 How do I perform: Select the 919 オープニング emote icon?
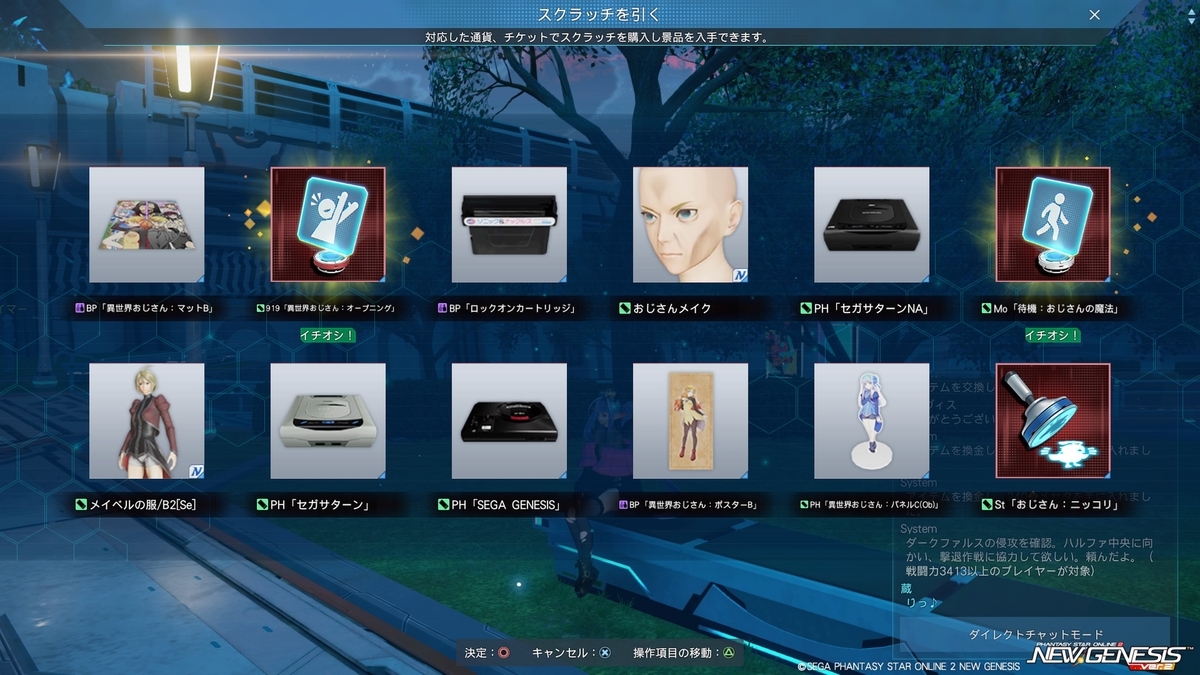(328, 225)
